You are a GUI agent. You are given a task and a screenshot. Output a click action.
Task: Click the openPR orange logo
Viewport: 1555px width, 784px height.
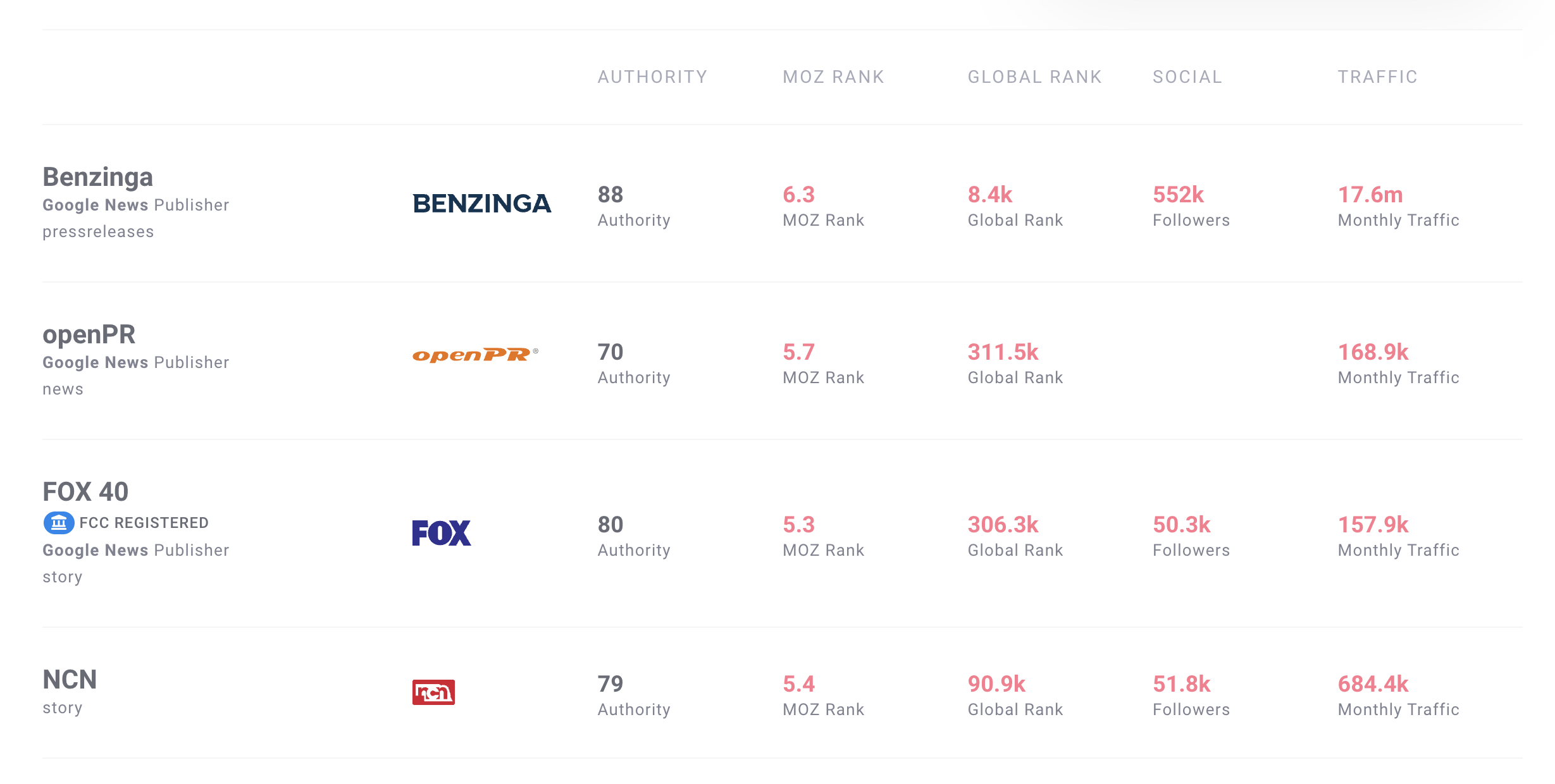[475, 355]
